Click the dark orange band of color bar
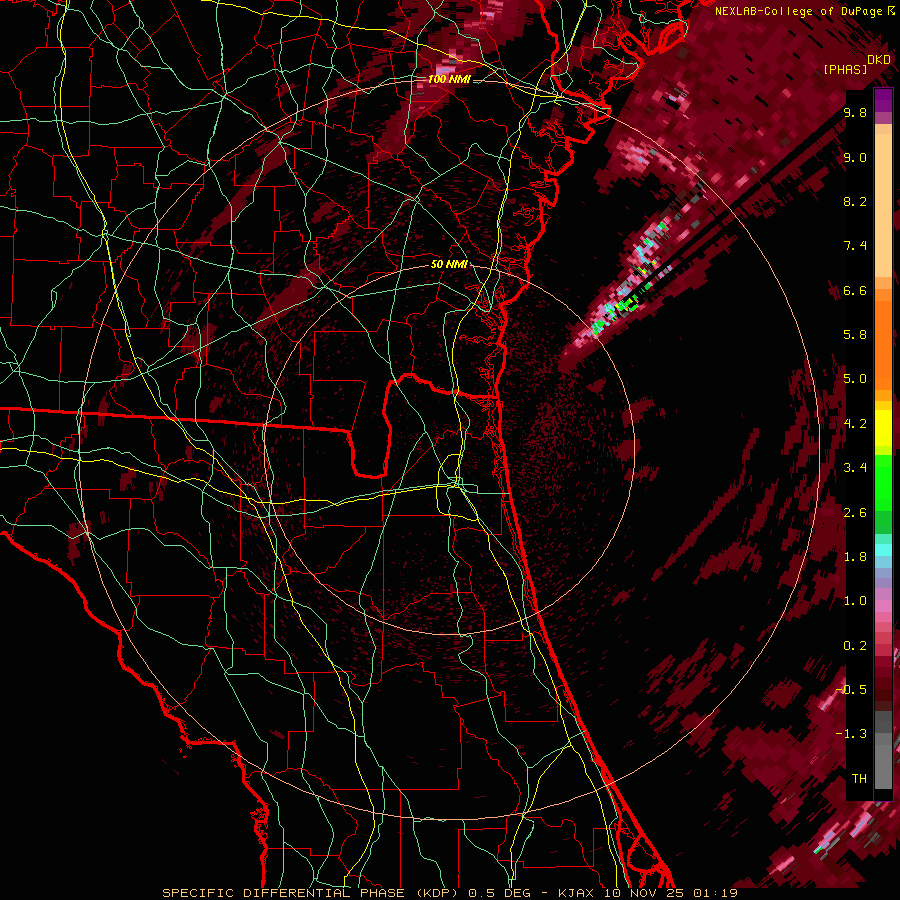 [883, 344]
